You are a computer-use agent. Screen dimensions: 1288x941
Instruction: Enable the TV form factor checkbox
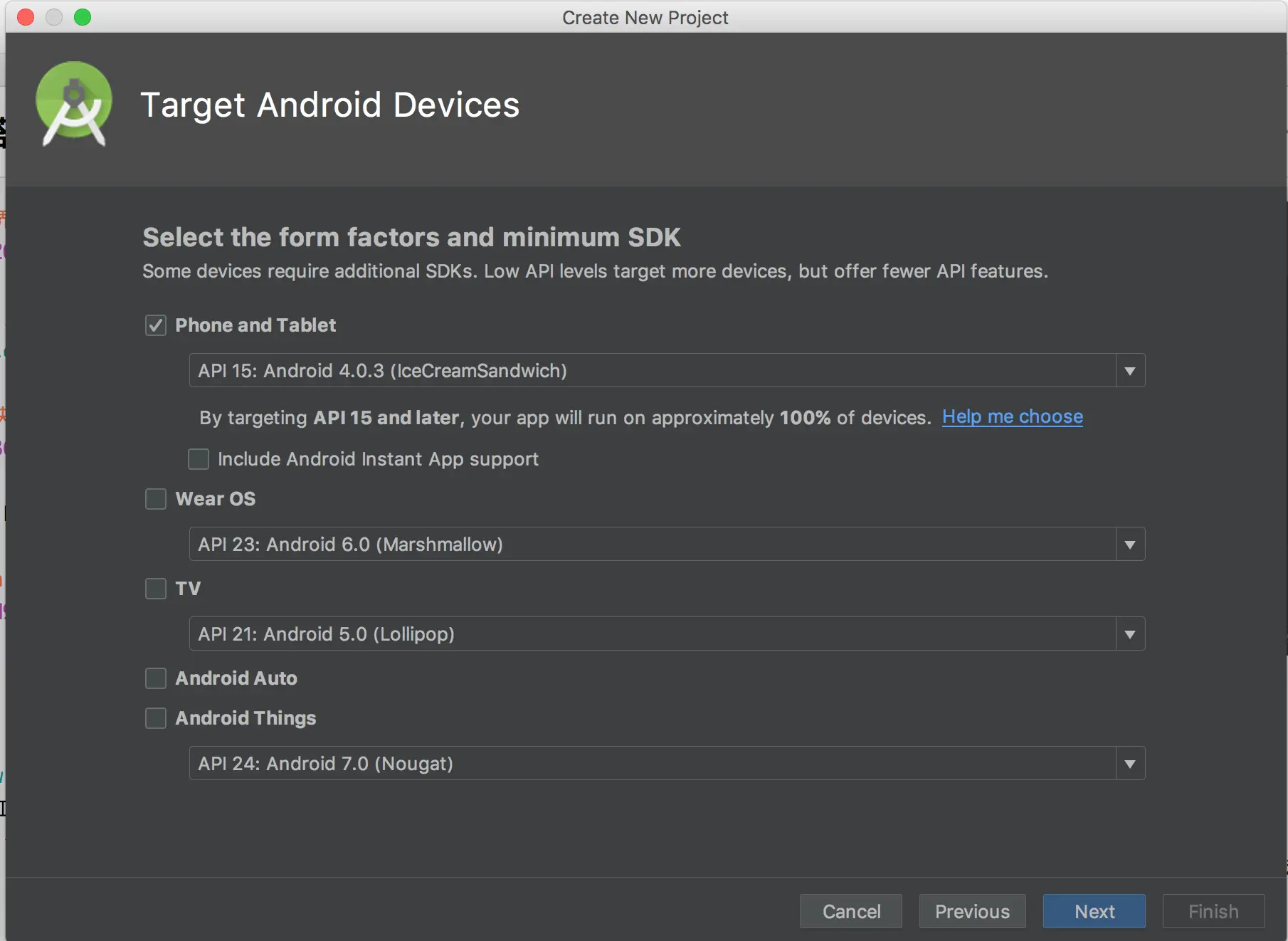(156, 589)
